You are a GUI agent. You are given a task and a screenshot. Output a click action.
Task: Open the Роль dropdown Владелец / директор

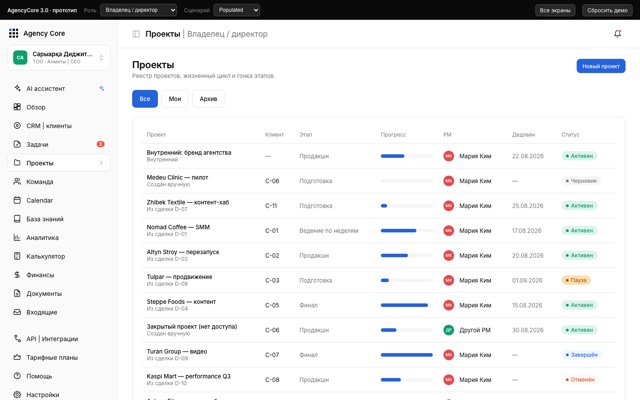139,10
